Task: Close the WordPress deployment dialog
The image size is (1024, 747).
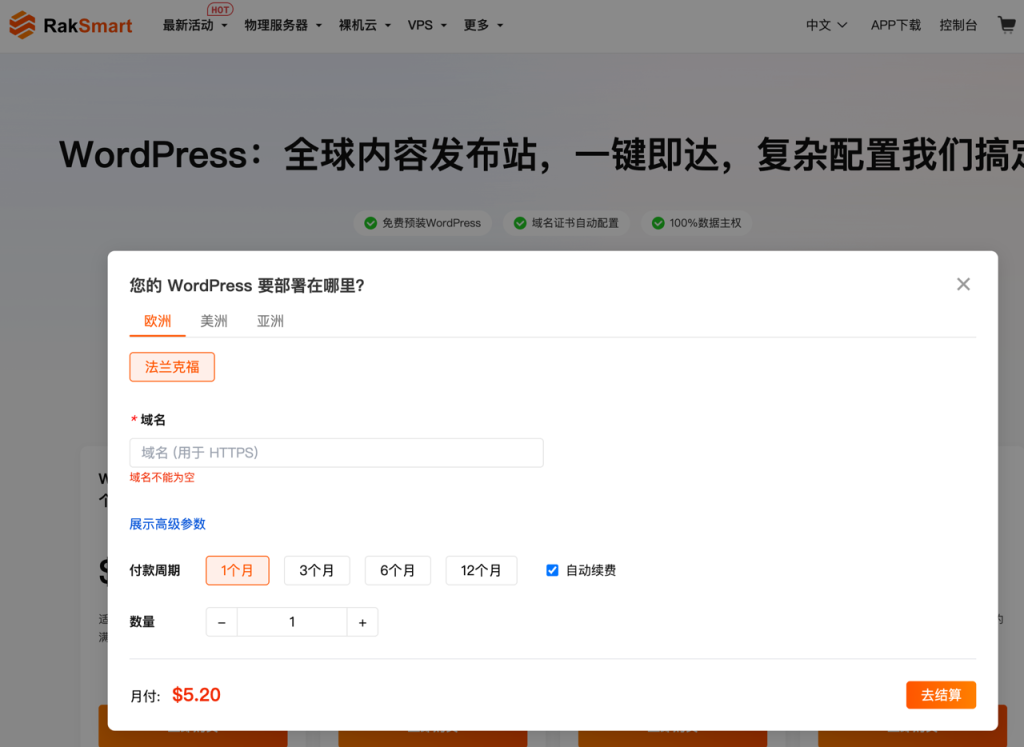Action: click(x=963, y=284)
